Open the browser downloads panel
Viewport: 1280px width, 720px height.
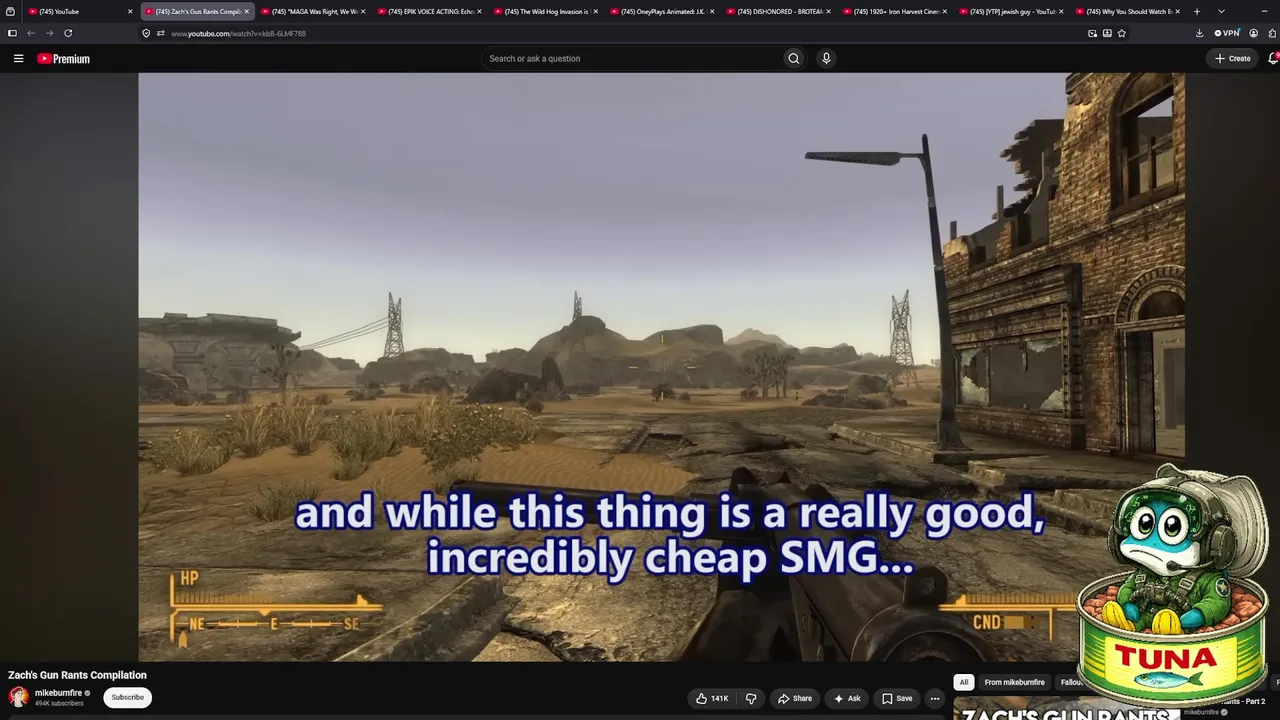(1199, 33)
